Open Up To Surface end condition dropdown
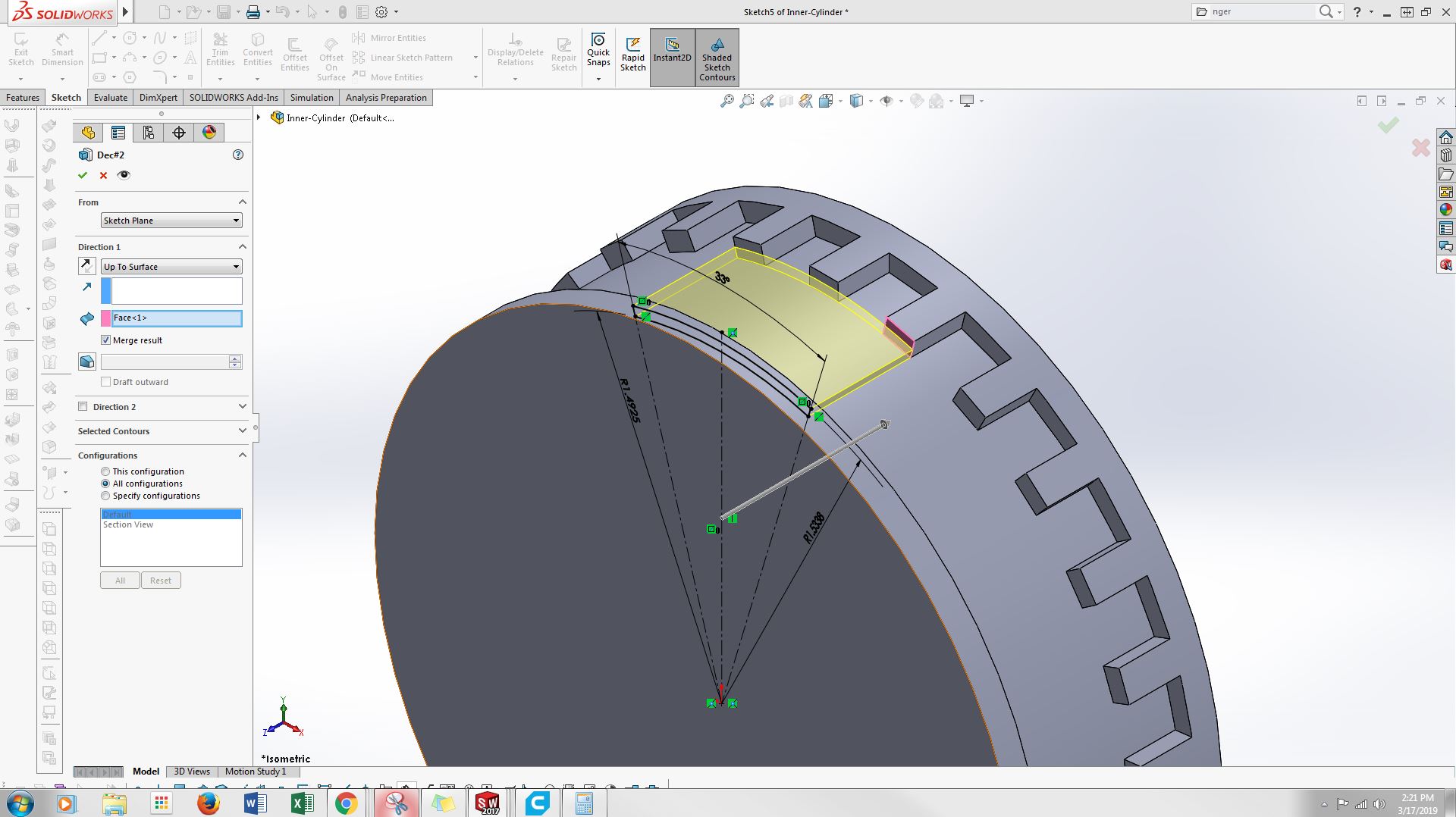Image resolution: width=1456 pixels, height=817 pixels. point(171,267)
